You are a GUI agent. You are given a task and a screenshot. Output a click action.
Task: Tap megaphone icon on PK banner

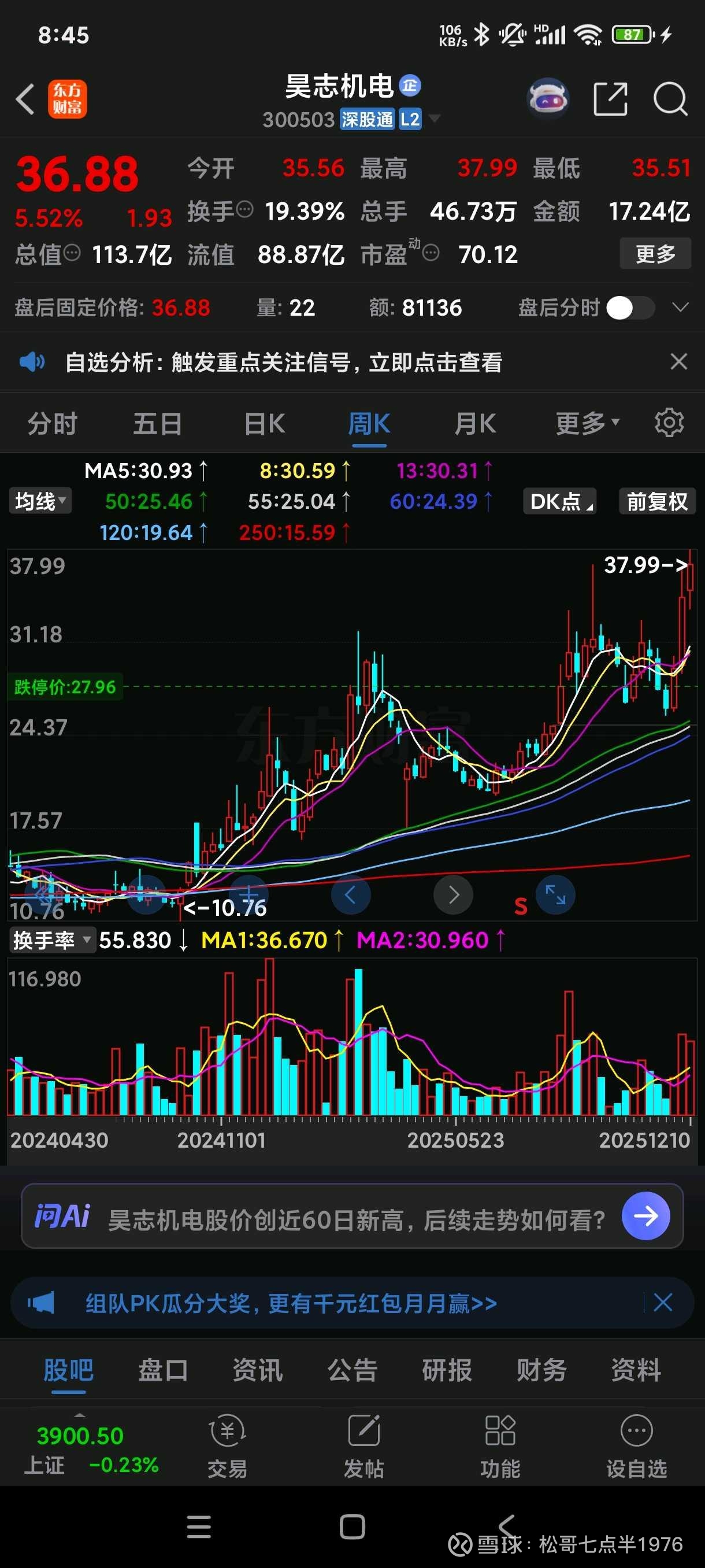[x=41, y=1303]
